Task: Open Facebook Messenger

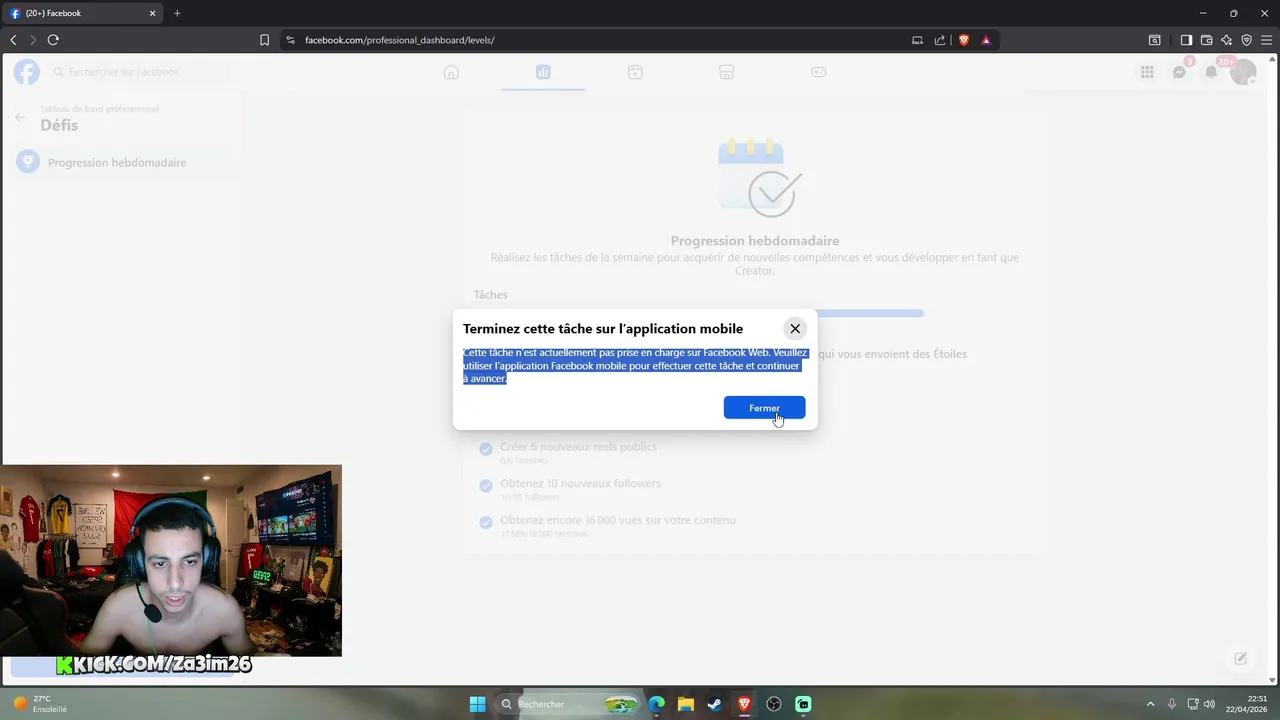Action: click(1179, 72)
